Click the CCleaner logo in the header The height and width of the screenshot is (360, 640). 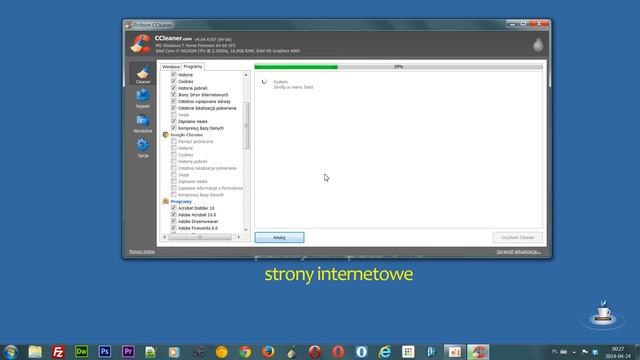[141, 44]
